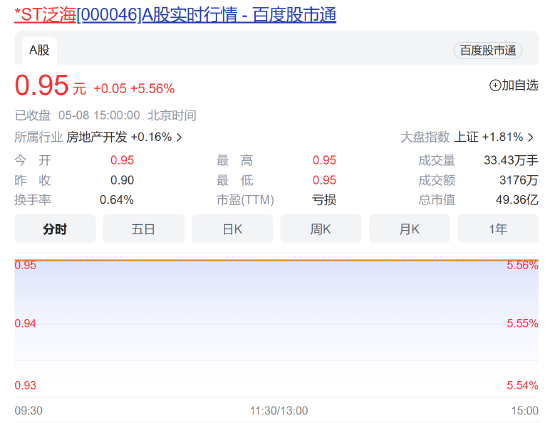Viewport: 550px width, 423px height.
Task: Switch to the 周K chart tab
Action: pos(321,229)
